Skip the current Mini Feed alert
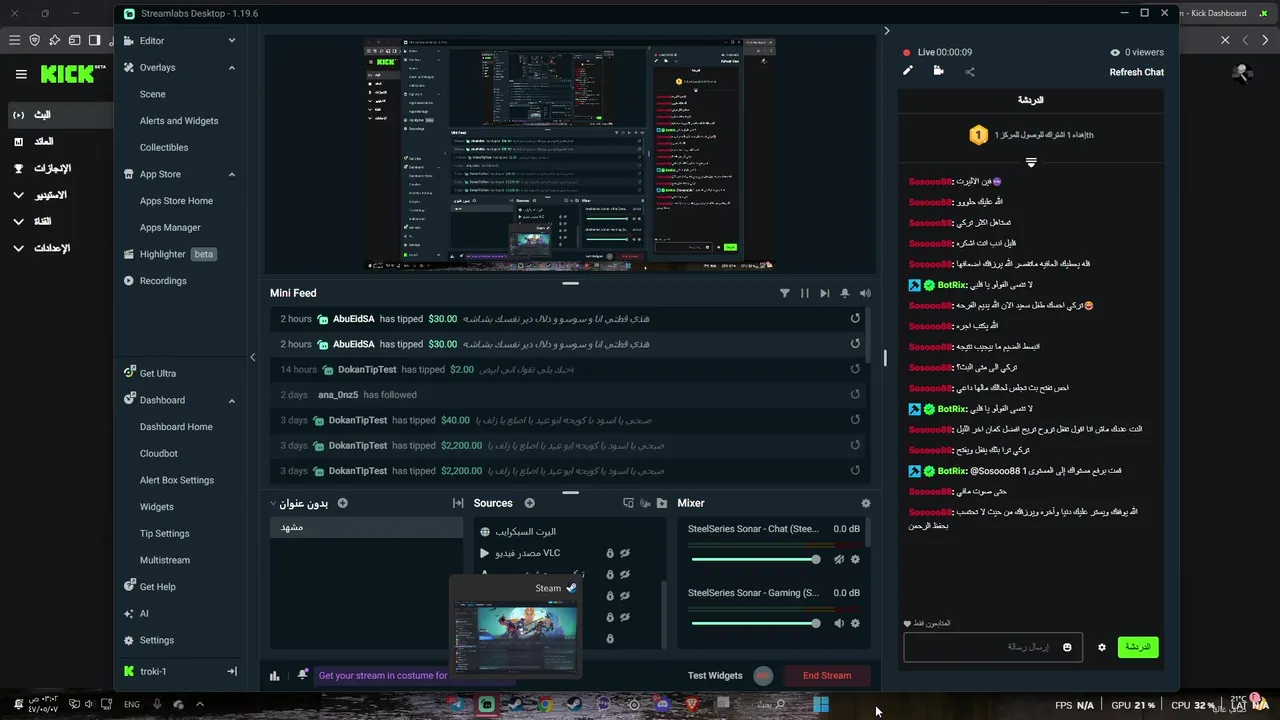Screen dimensions: 1280x720 825,293
